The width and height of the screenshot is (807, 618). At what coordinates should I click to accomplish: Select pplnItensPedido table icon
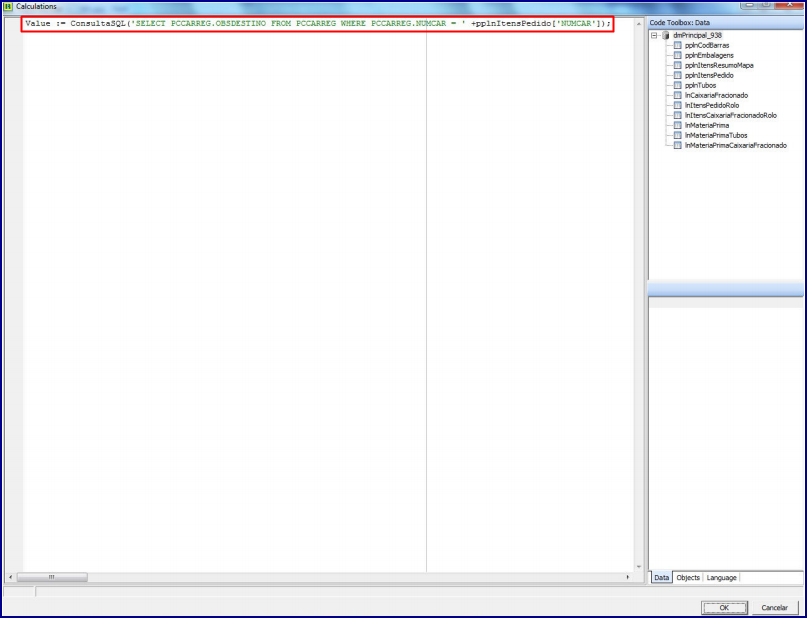(x=677, y=75)
